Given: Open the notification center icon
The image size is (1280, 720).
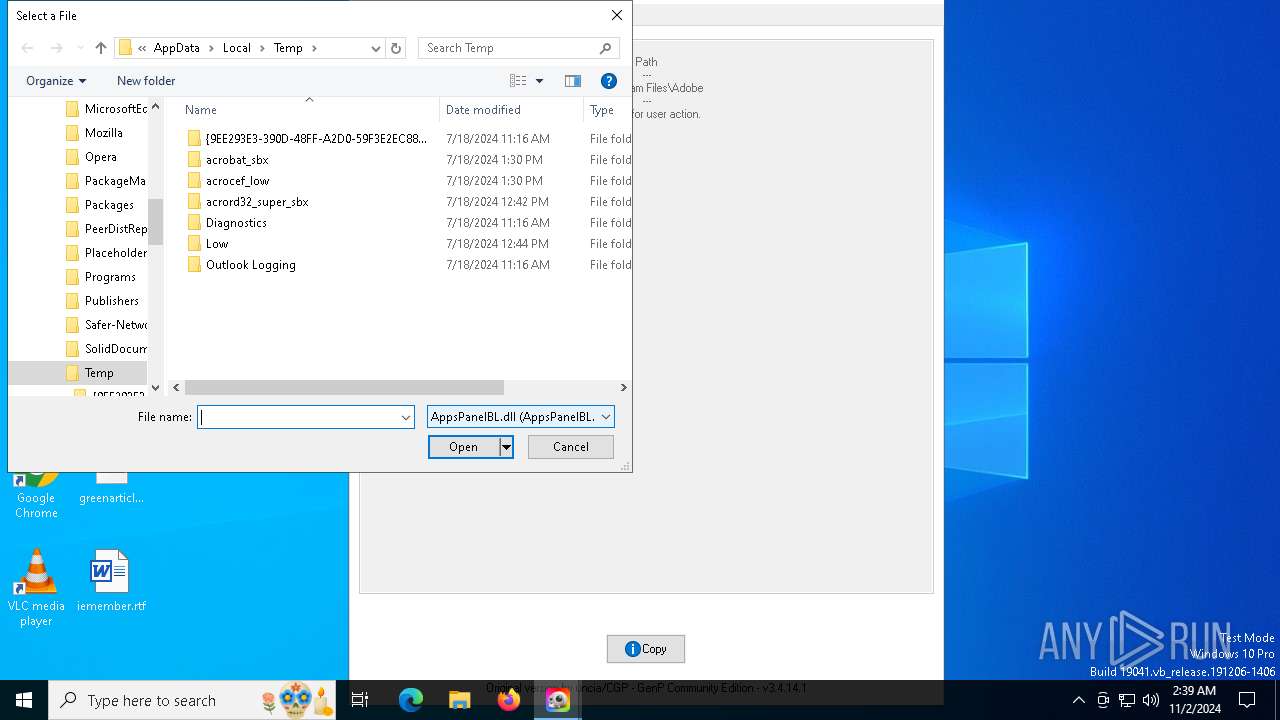Looking at the screenshot, I should (1247, 700).
